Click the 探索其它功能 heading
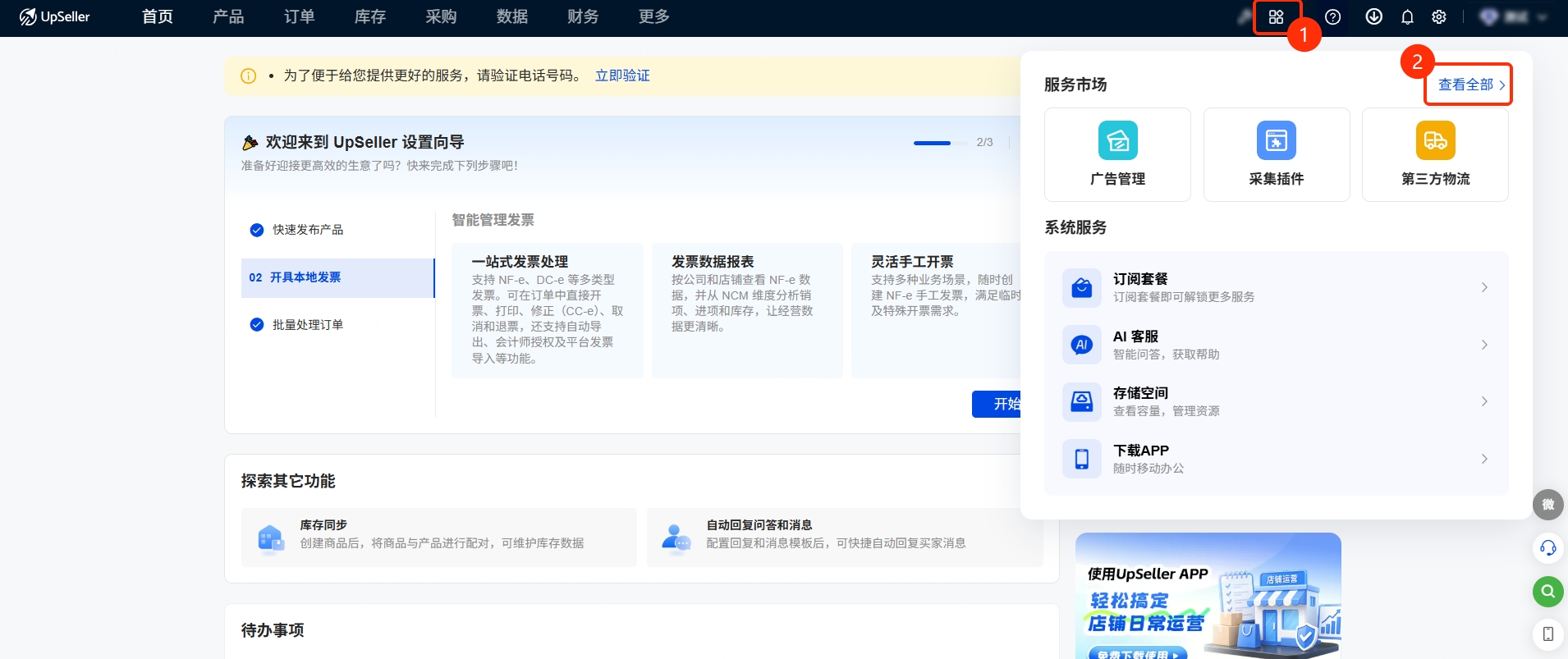 [288, 481]
